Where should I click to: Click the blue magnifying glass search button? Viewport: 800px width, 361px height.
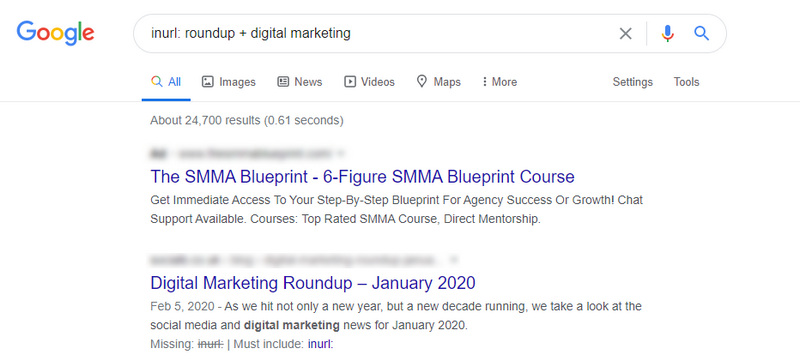[702, 33]
